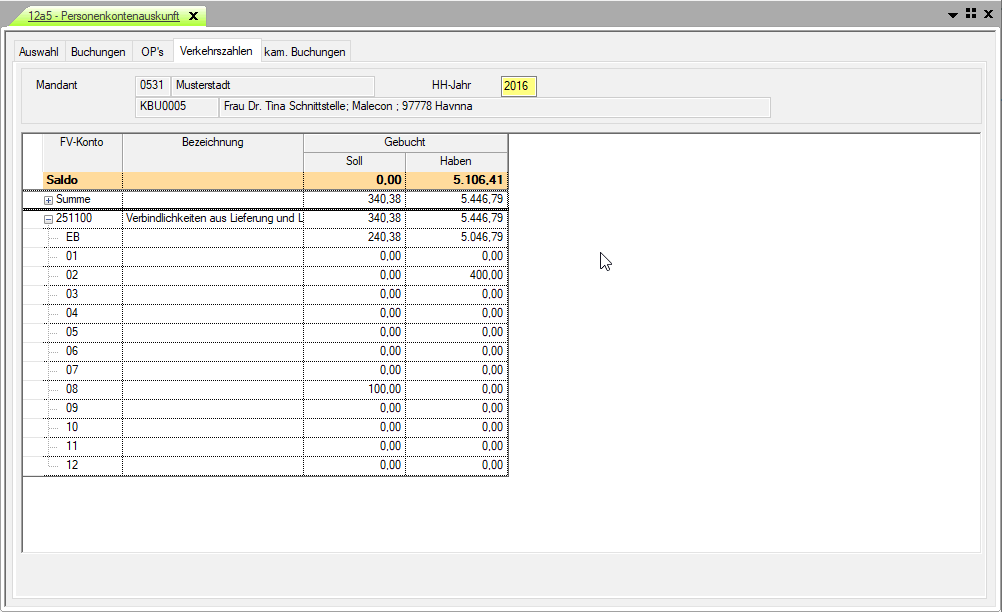This screenshot has height=612, width=1002.
Task: Select the EB opening balance row
Action: pyautogui.click(x=73, y=237)
